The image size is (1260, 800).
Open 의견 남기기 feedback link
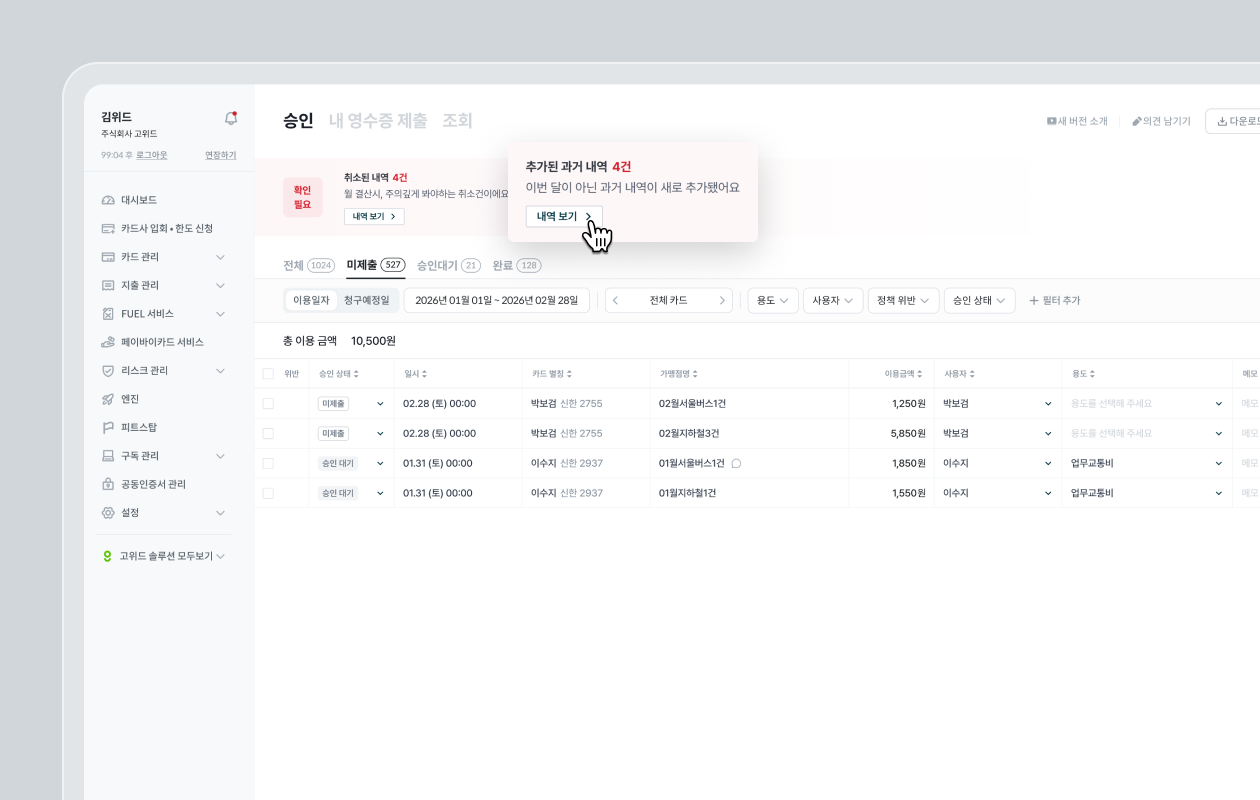point(1161,121)
